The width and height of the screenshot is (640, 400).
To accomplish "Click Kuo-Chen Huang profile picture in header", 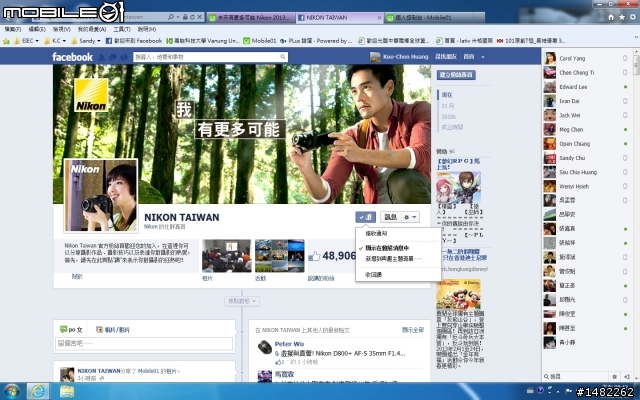I will 375,57.
